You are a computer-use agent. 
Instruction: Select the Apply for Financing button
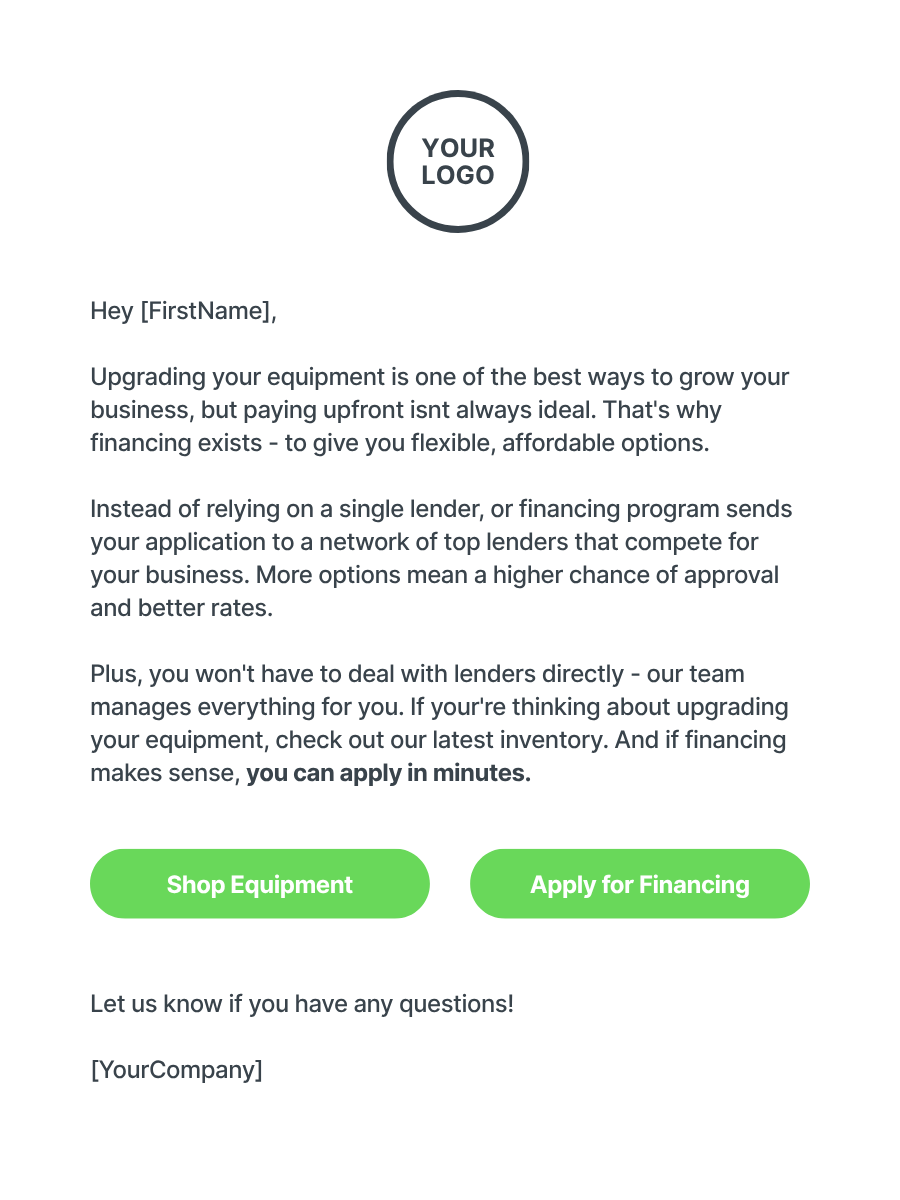click(640, 884)
